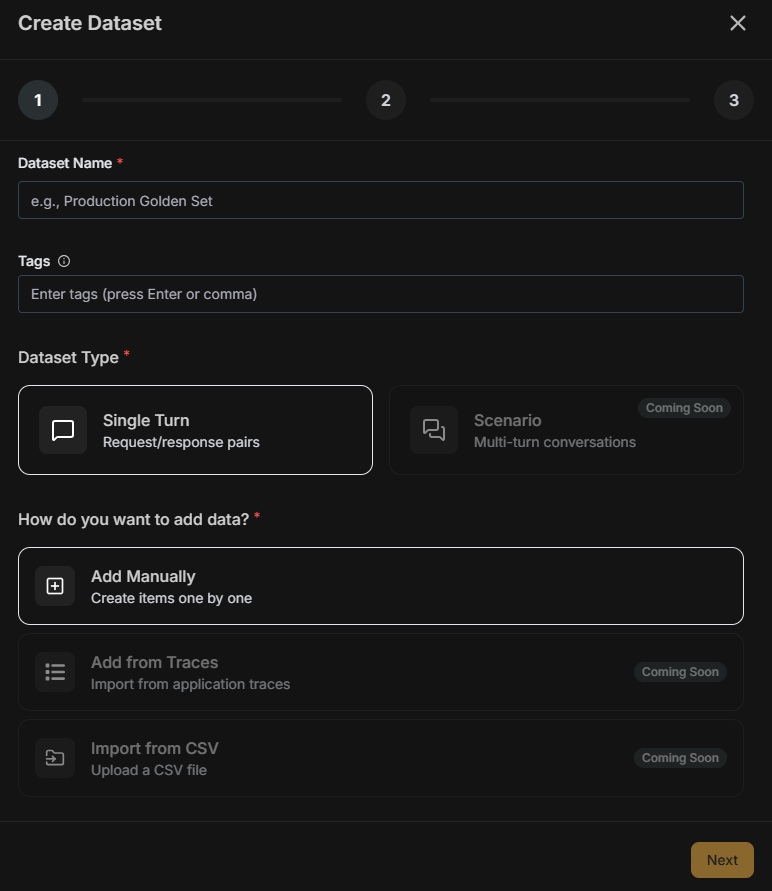Image resolution: width=772 pixels, height=891 pixels.
Task: Click the Single Turn chat bubble icon
Action: pos(62,429)
